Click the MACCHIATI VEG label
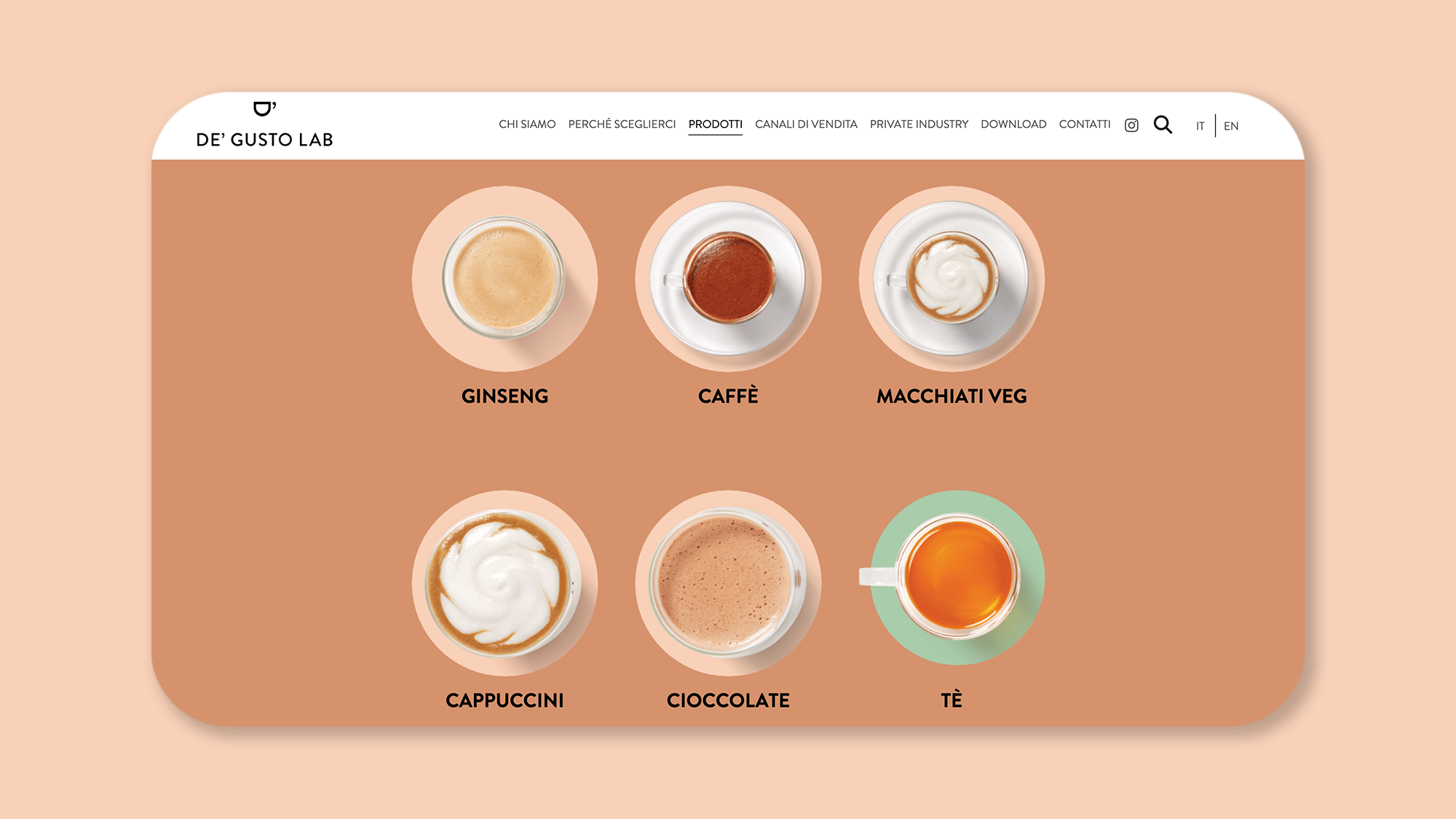1456x819 pixels. pyautogui.click(x=951, y=396)
